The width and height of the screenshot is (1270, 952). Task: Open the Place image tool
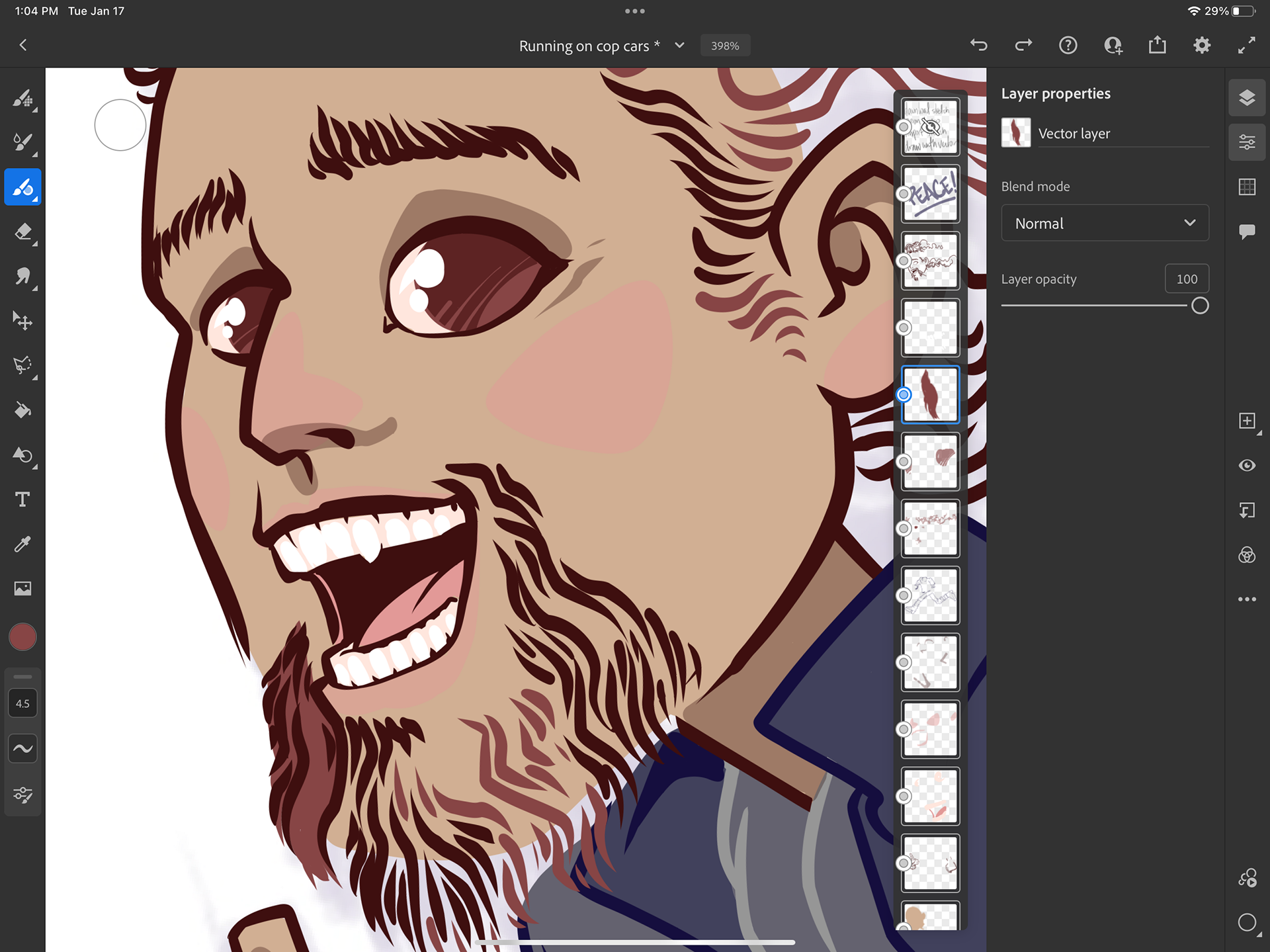coord(23,588)
